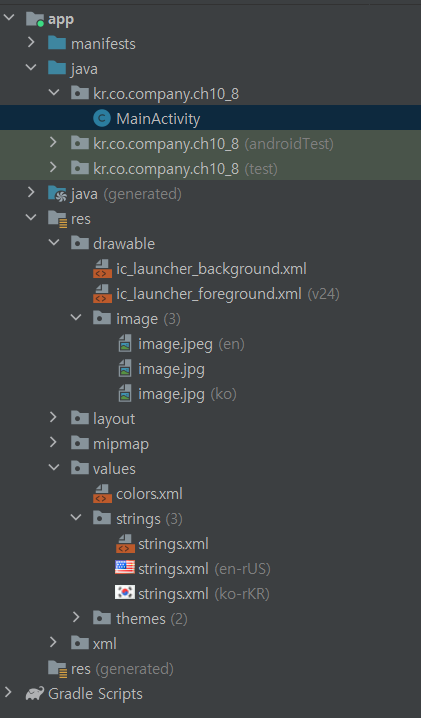The height and width of the screenshot is (718, 421).
Task: Click the xml folder icon
Action: pos(80,642)
